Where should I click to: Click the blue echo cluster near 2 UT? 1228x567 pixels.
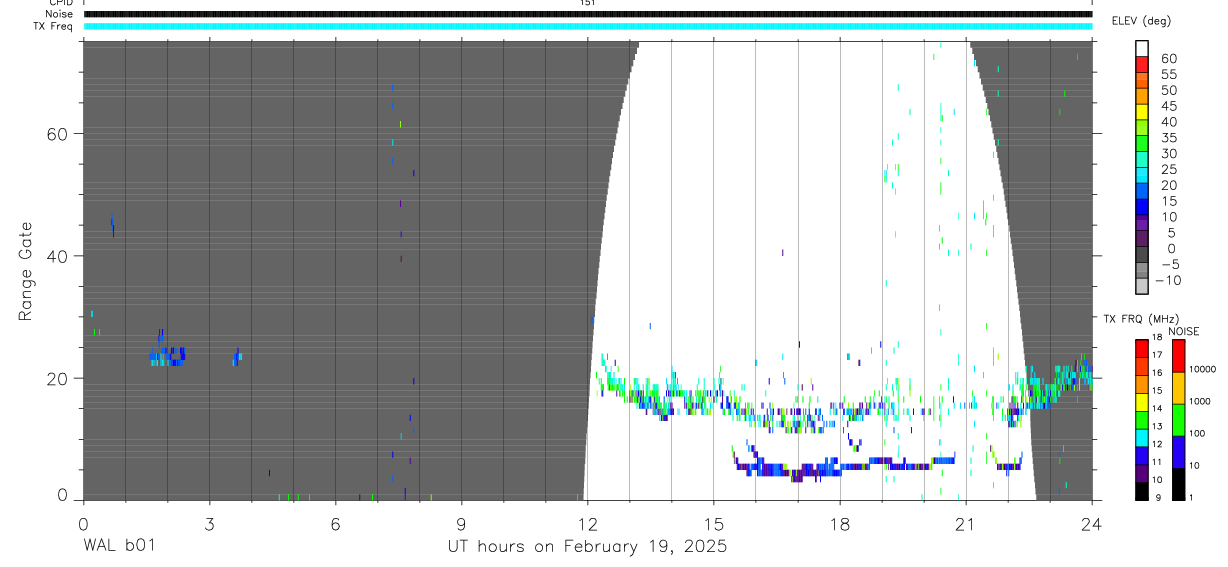(168, 354)
